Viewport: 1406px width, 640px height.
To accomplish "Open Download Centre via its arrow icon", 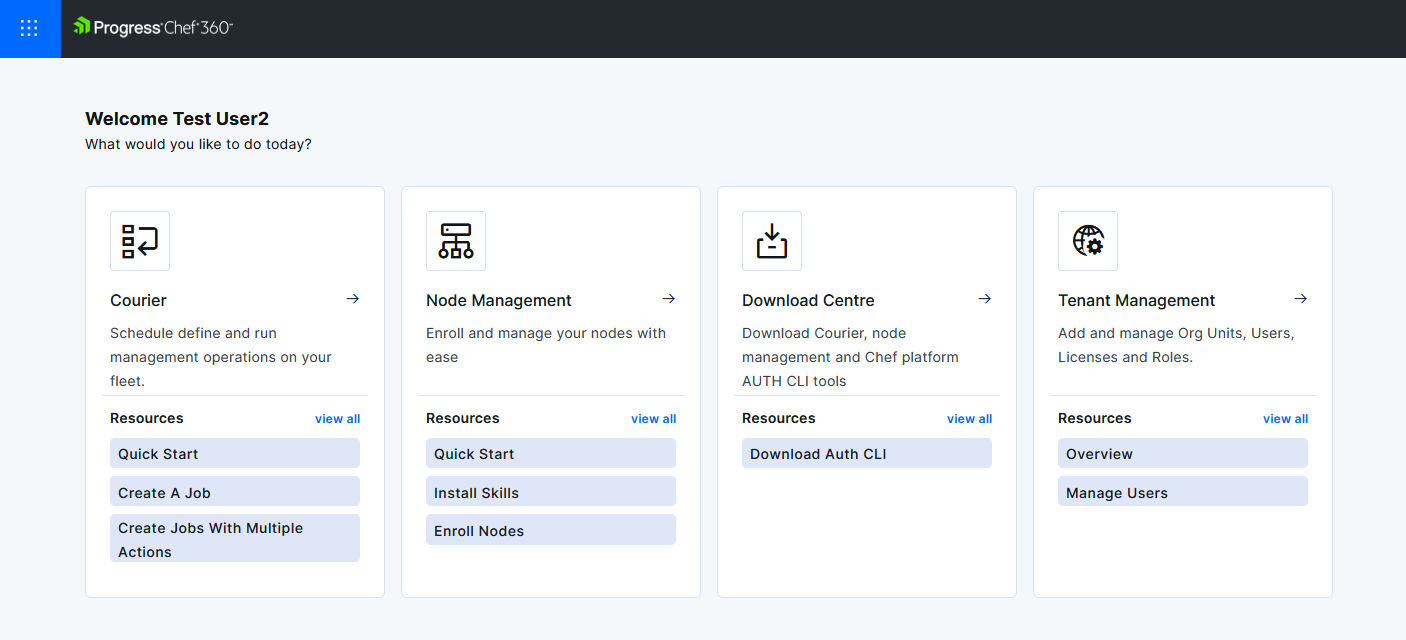I will (x=984, y=298).
